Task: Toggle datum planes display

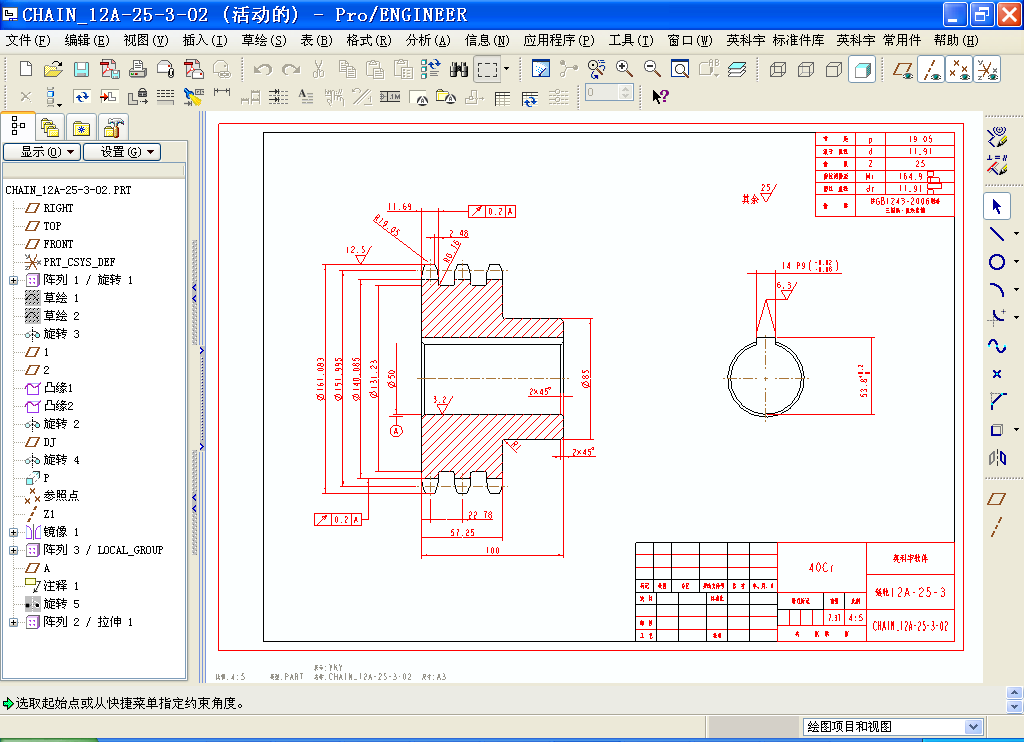Action: pos(904,69)
